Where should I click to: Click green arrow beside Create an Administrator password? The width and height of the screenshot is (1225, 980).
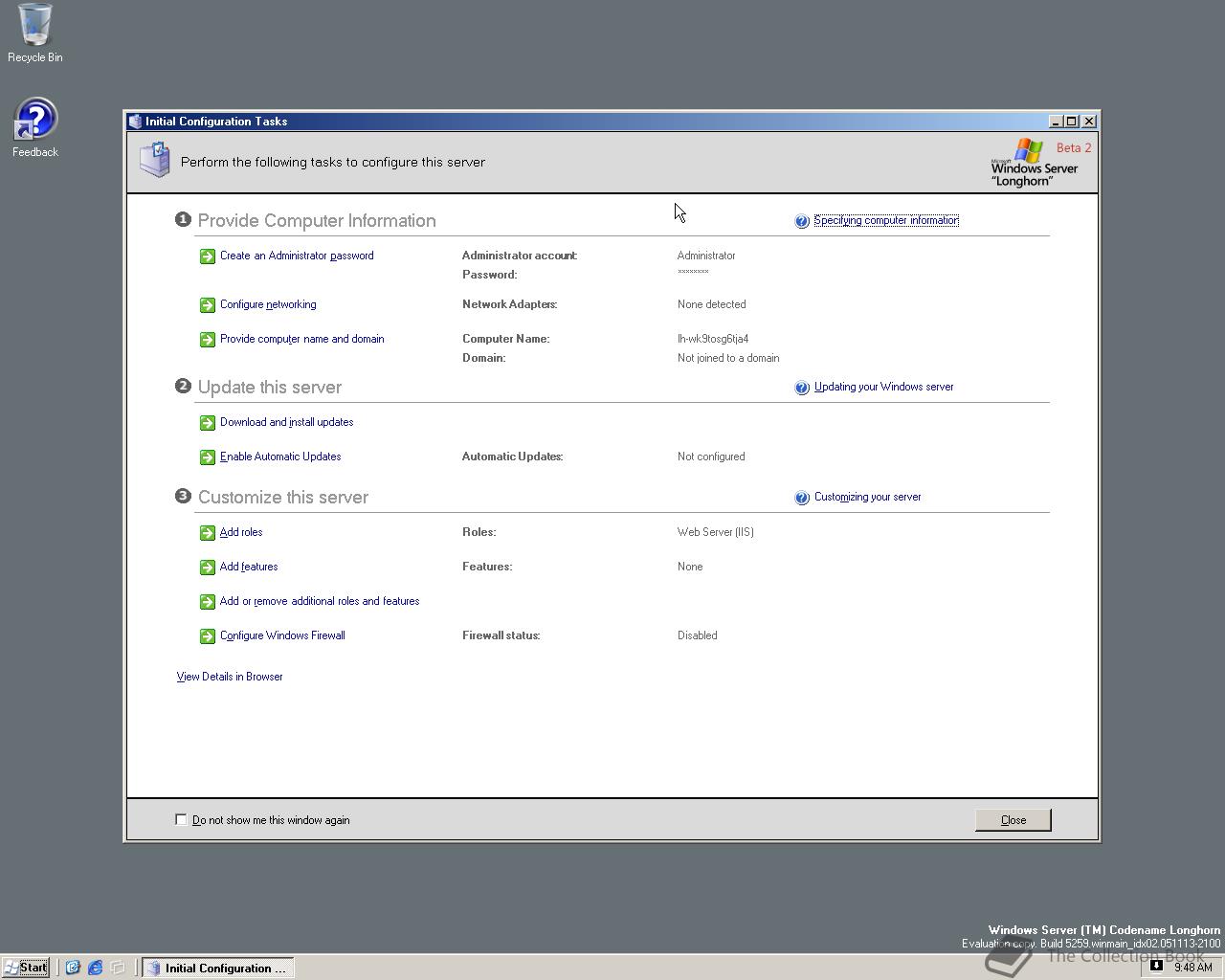pos(208,256)
